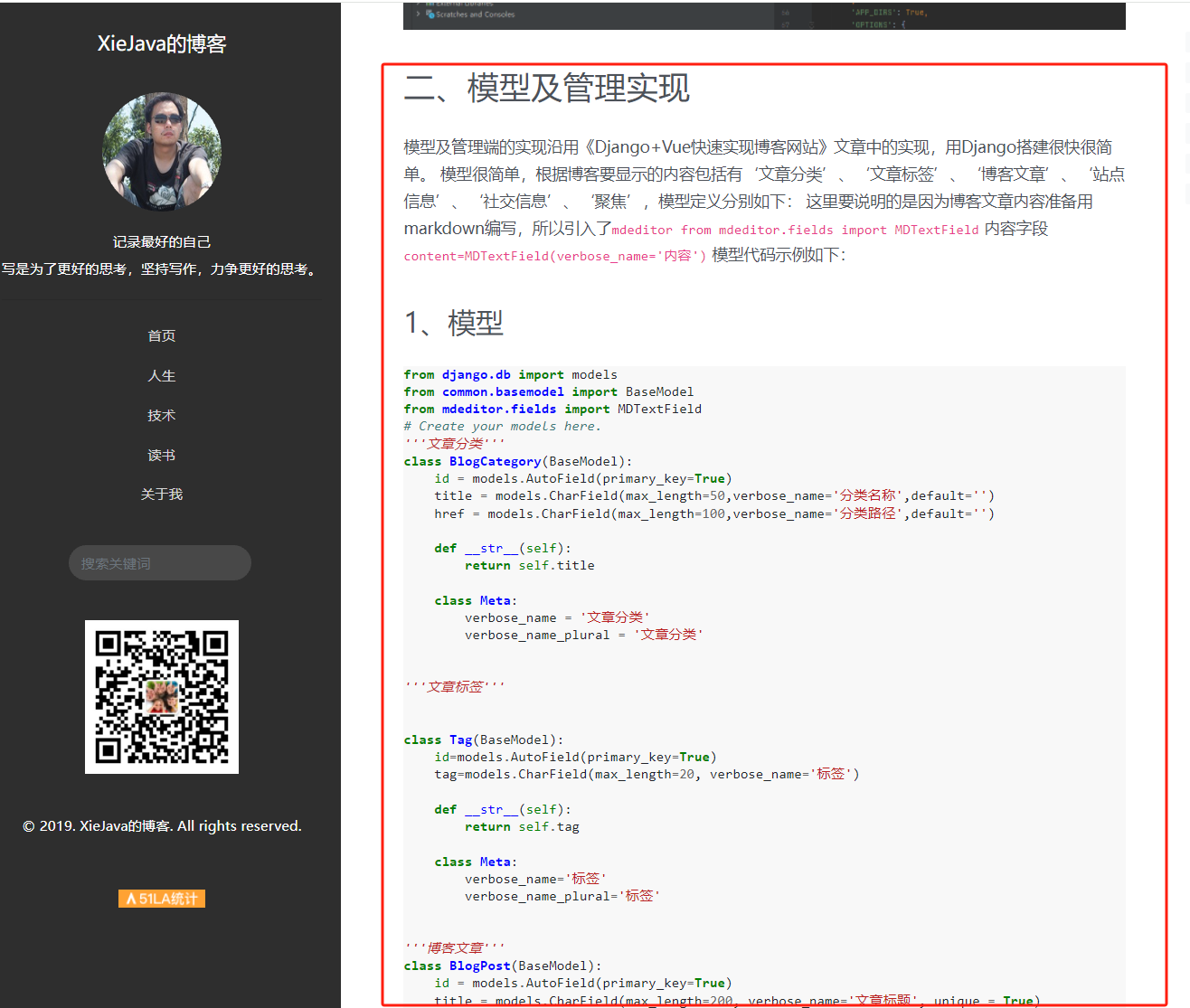Click the QR code image
The image size is (1190, 1008).
point(162,697)
